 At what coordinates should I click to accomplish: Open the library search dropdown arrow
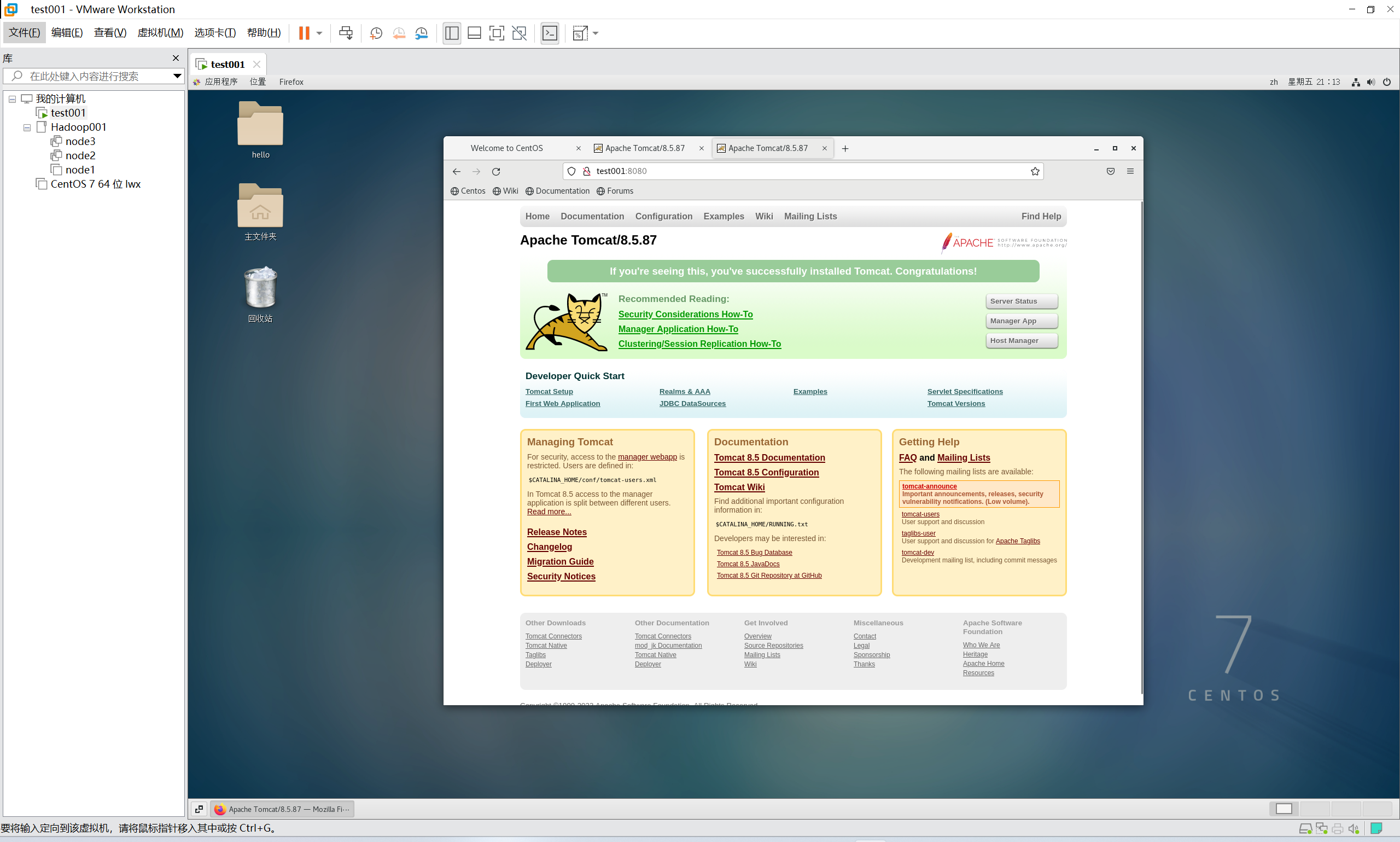177,76
